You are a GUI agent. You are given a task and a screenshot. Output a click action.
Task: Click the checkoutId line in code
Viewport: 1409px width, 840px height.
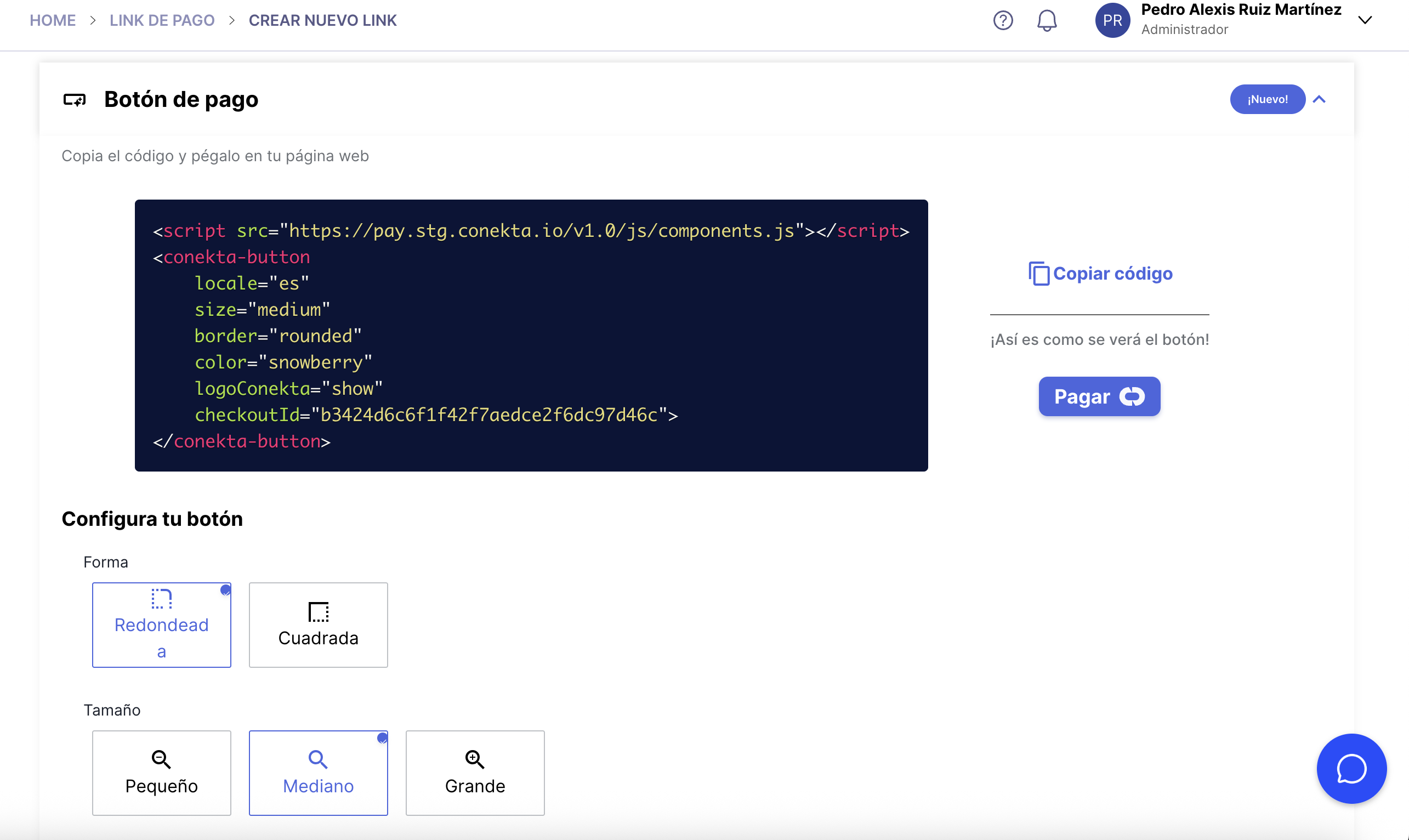436,415
